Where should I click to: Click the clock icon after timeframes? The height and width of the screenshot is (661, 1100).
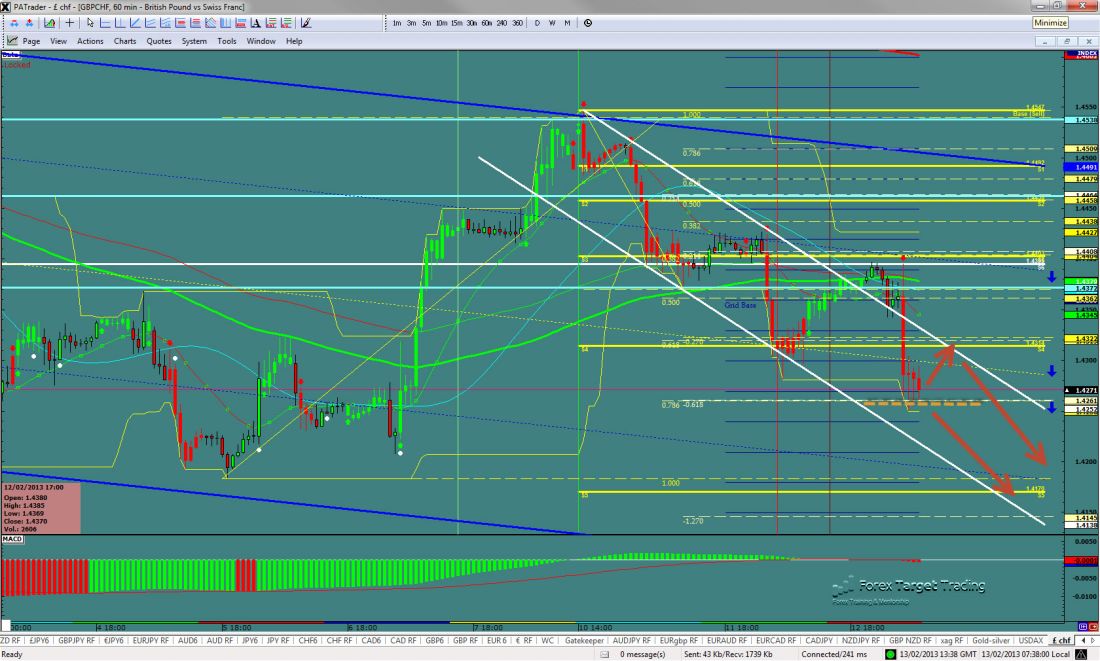(587, 22)
